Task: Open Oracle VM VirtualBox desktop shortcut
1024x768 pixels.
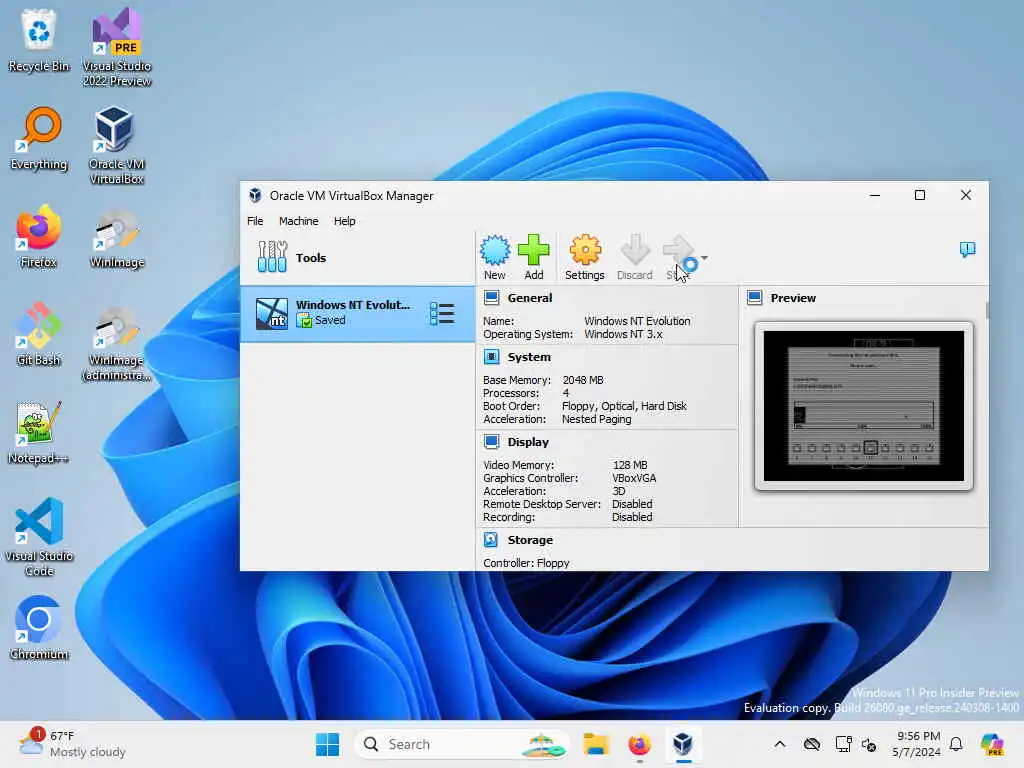Action: tap(116, 145)
